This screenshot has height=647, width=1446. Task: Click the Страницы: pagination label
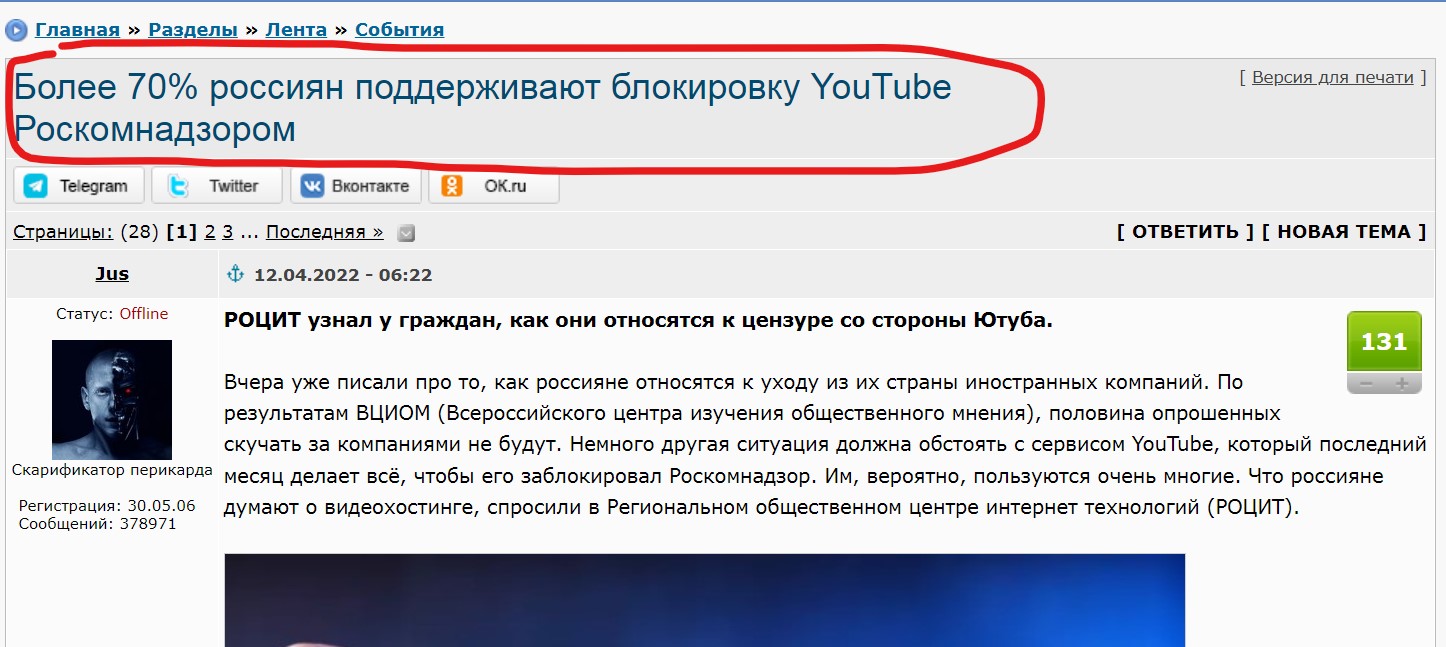pyautogui.click(x=63, y=232)
